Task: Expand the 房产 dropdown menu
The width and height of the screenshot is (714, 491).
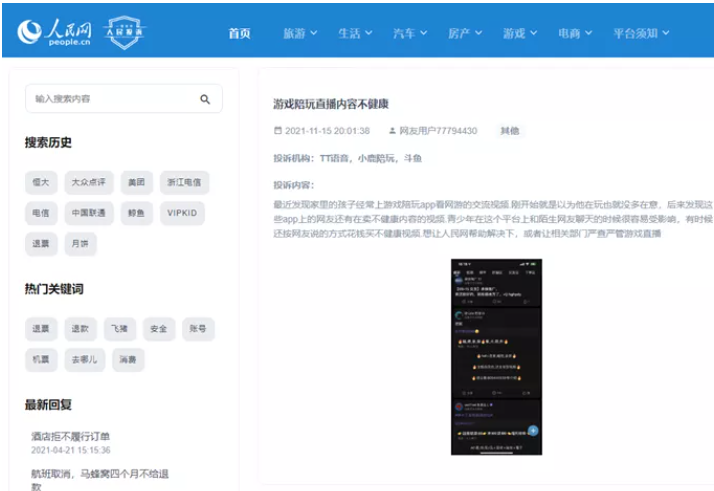Action: tap(465, 33)
